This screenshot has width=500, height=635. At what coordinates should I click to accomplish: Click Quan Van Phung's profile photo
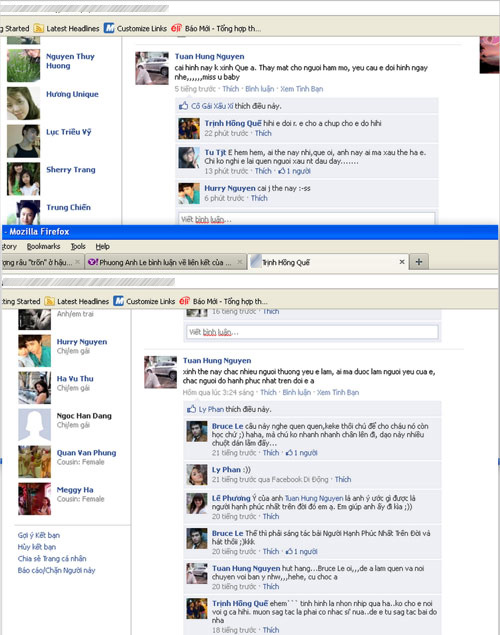[34, 462]
